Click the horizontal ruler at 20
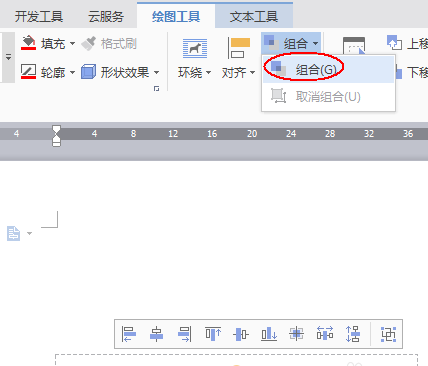The width and height of the screenshot is (428, 366). pos(252,134)
